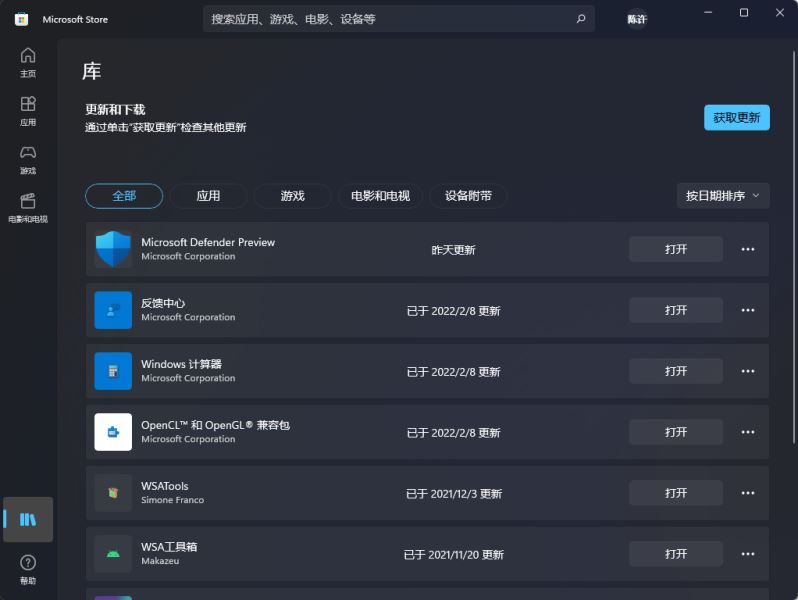Select the Library icon in sidebar
The image size is (798, 600).
[28, 520]
